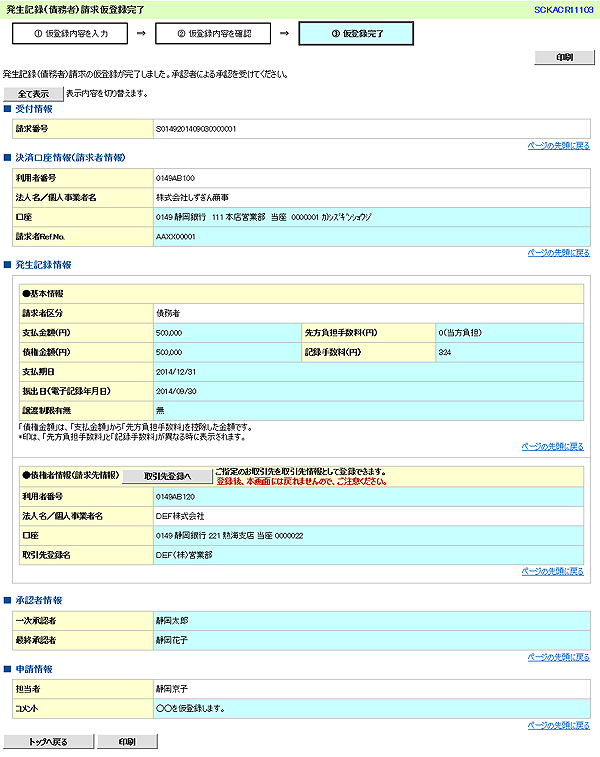Image resolution: width=600 pixels, height=757 pixels.
Task: Follow ページの先頭に戻る link under 基本情報 notes
Action: pos(552,447)
